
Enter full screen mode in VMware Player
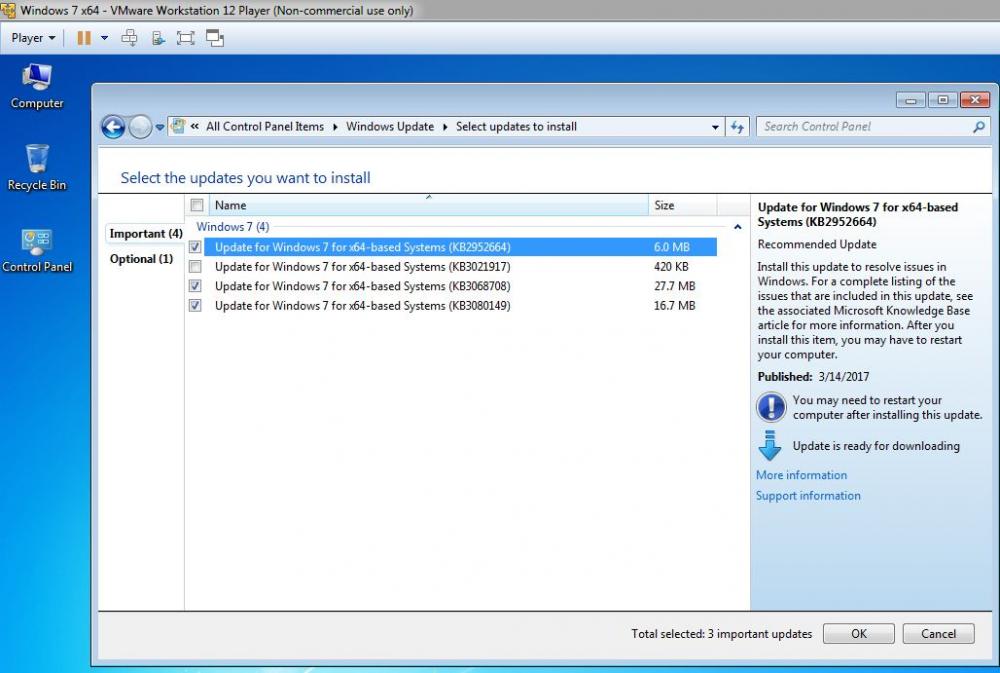tap(185, 38)
